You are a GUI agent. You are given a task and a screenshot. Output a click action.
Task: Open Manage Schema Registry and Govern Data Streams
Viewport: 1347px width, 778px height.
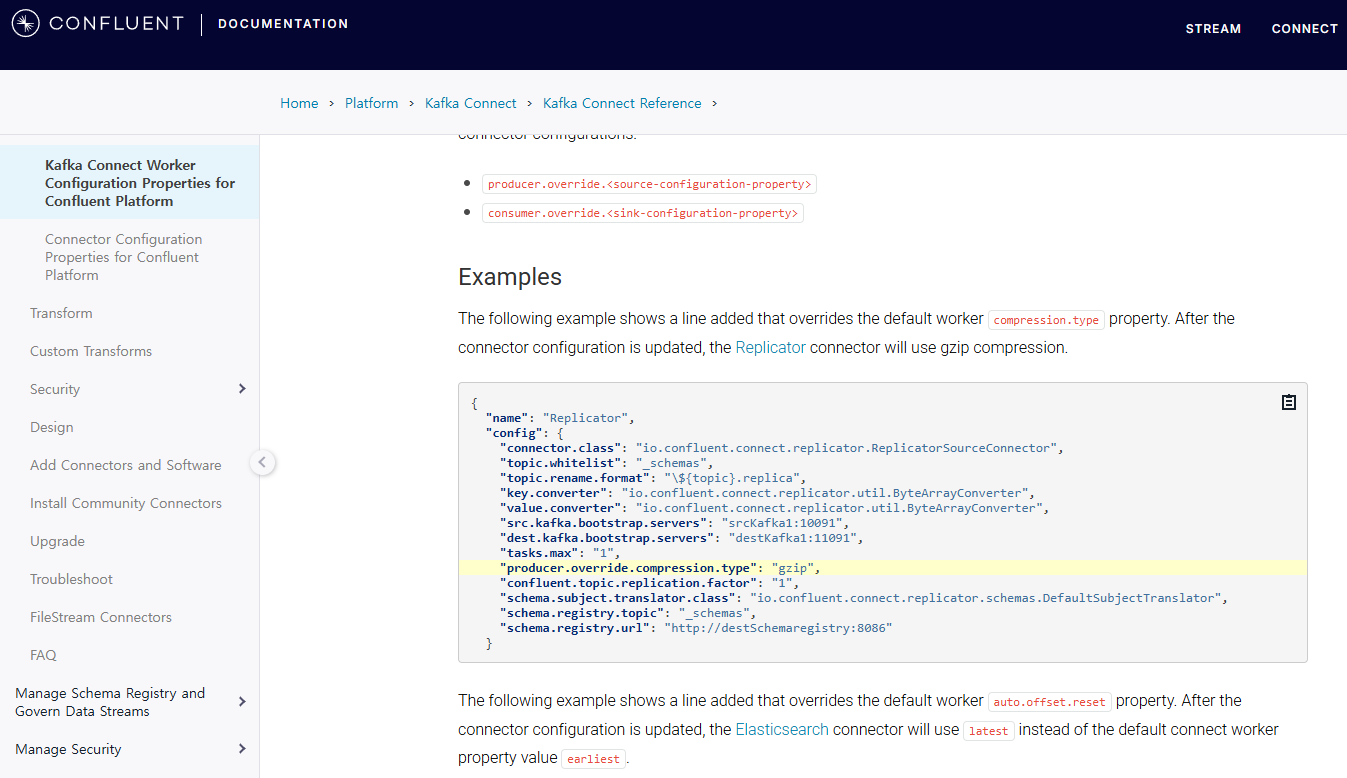(110, 702)
